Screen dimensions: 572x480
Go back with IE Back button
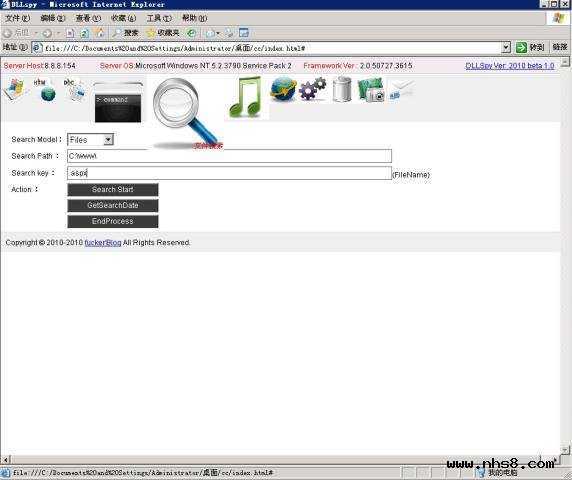pos(16,33)
